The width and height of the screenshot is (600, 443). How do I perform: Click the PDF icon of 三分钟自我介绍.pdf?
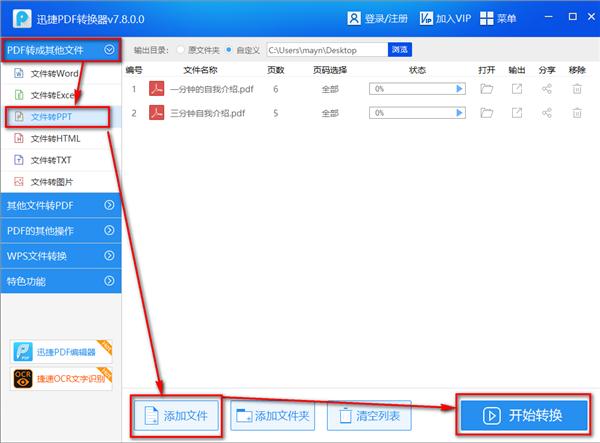(157, 112)
